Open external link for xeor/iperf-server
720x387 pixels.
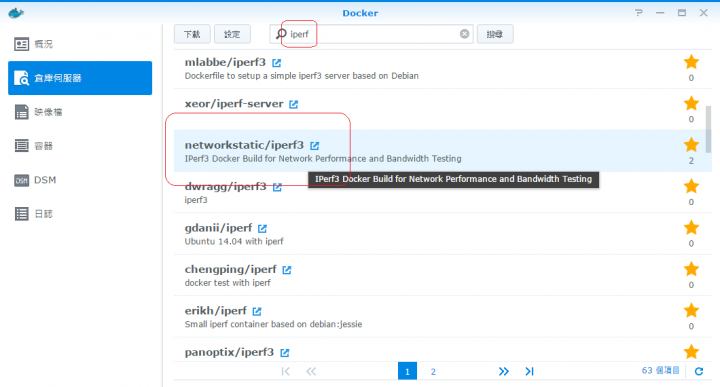pos(293,104)
